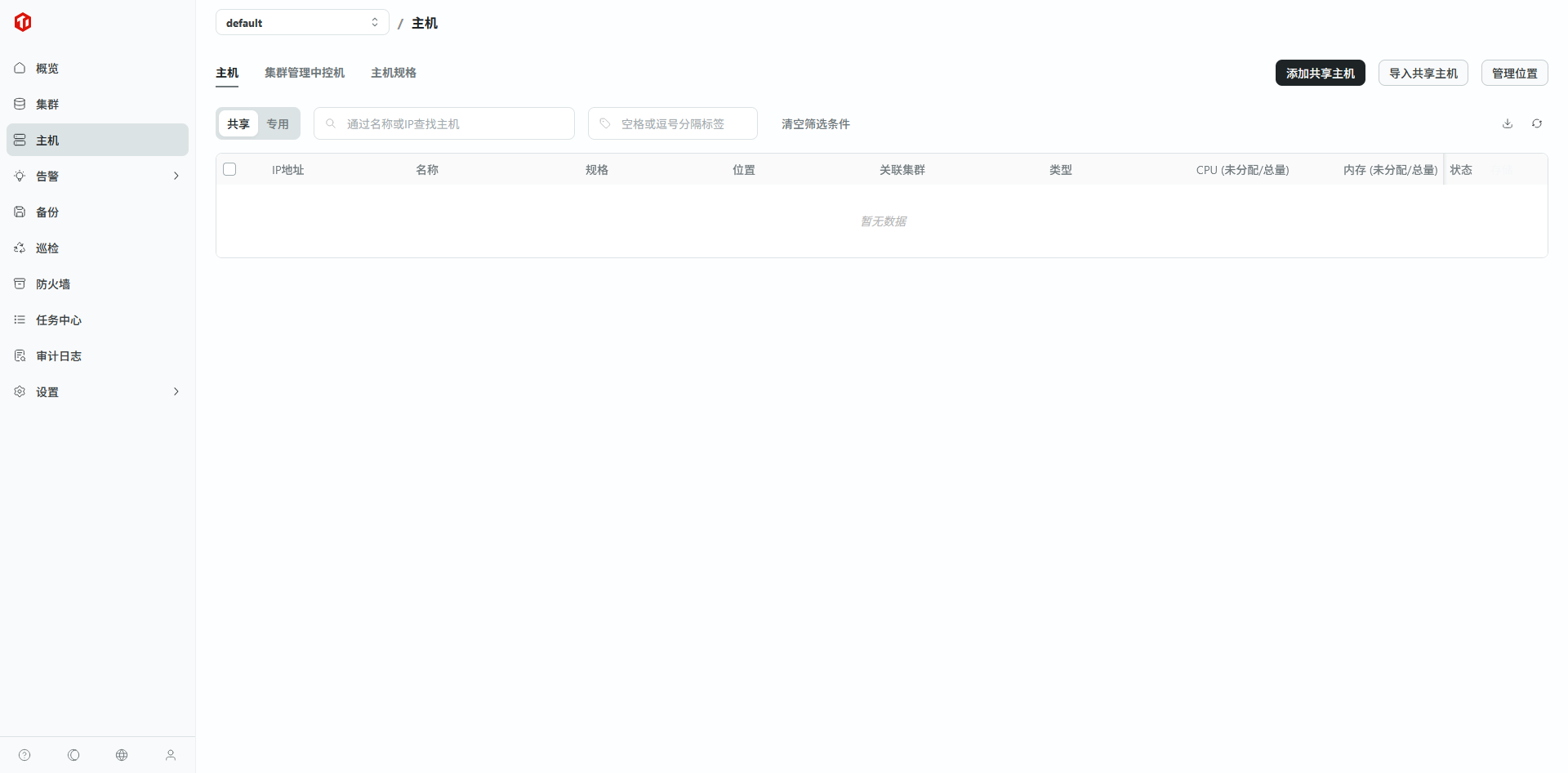Switch to 集群管理中控机 tab
The width and height of the screenshot is (1568, 773).
pyautogui.click(x=305, y=73)
